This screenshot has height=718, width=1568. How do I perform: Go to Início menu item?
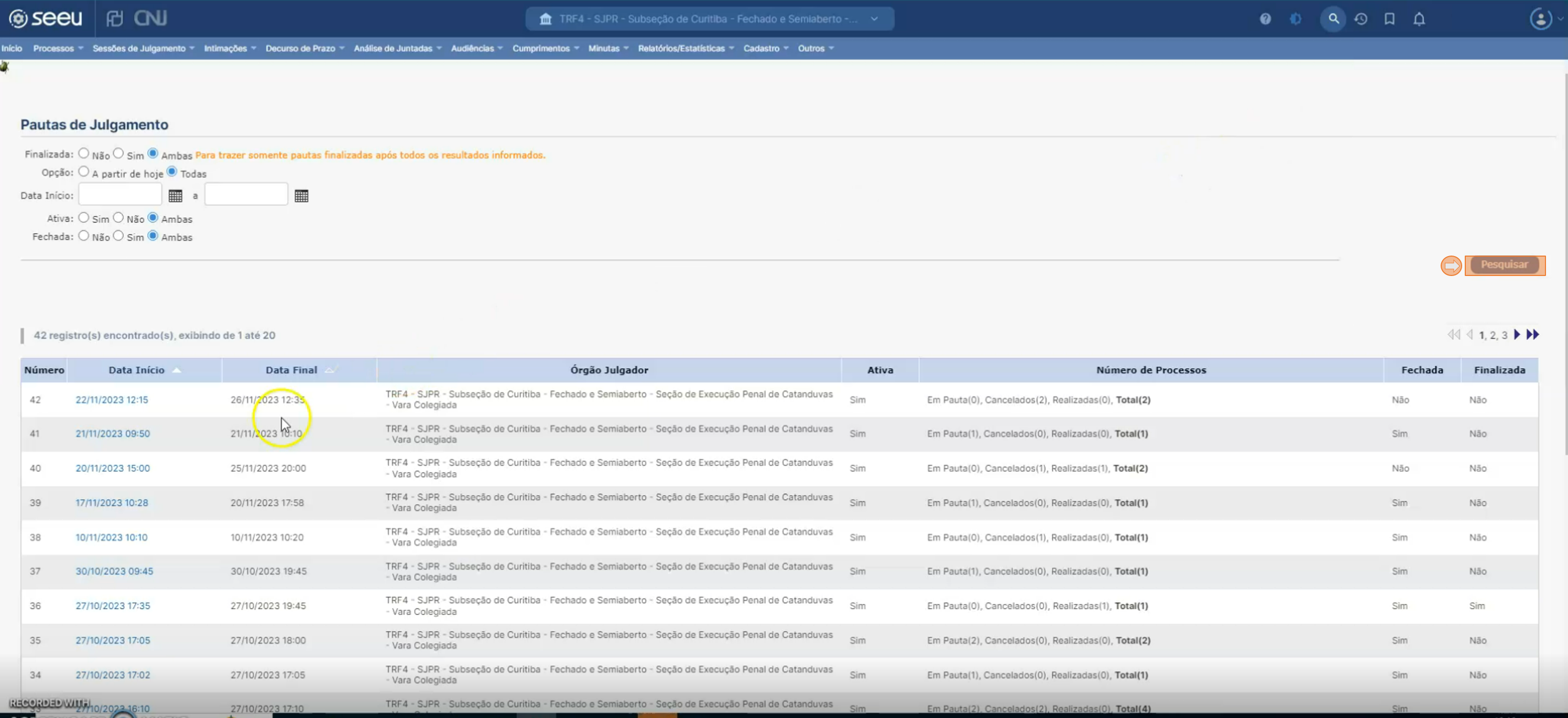[x=12, y=48]
